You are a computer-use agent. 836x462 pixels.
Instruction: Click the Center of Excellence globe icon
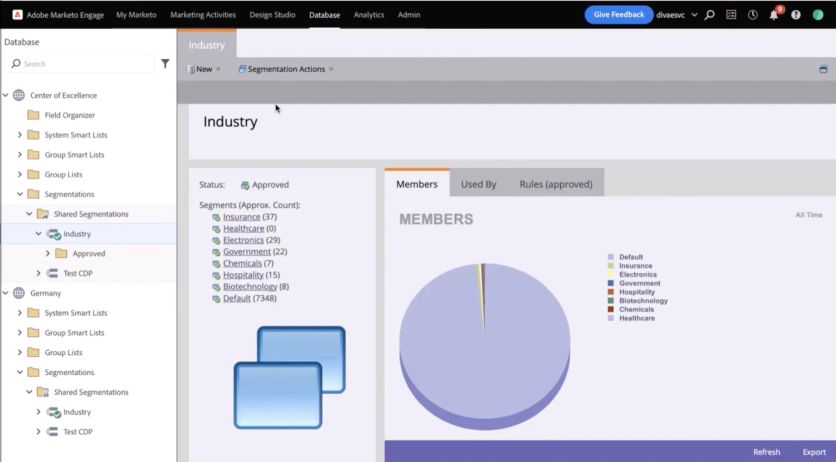[19, 95]
